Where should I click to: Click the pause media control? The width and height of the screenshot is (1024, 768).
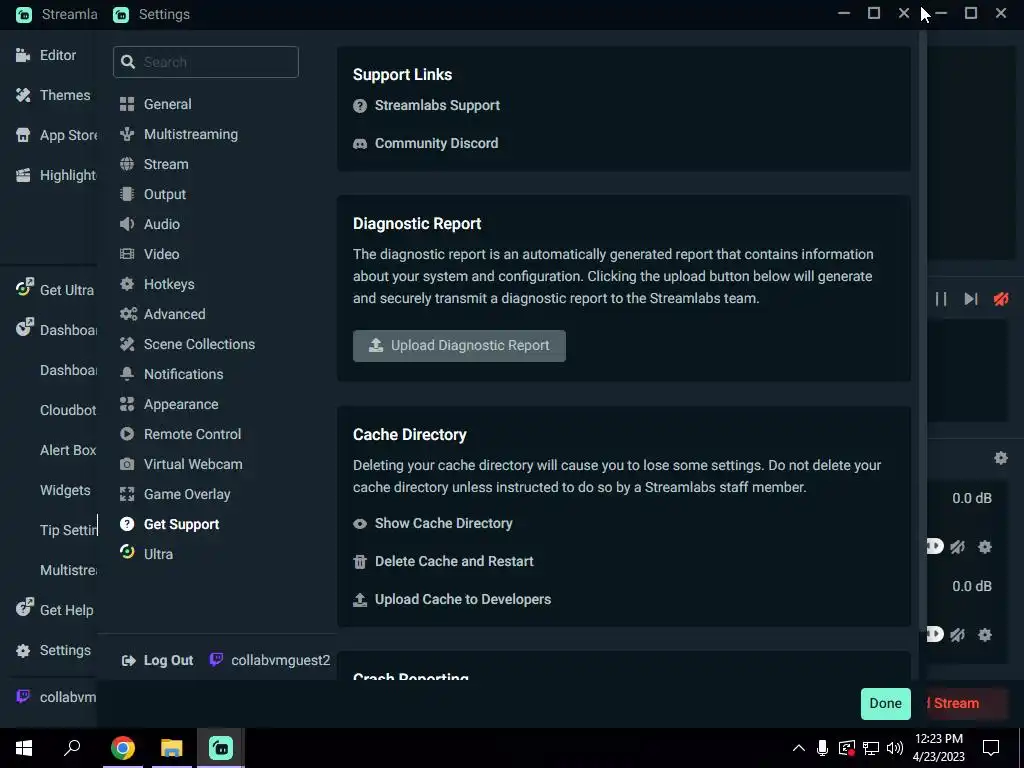click(x=940, y=298)
